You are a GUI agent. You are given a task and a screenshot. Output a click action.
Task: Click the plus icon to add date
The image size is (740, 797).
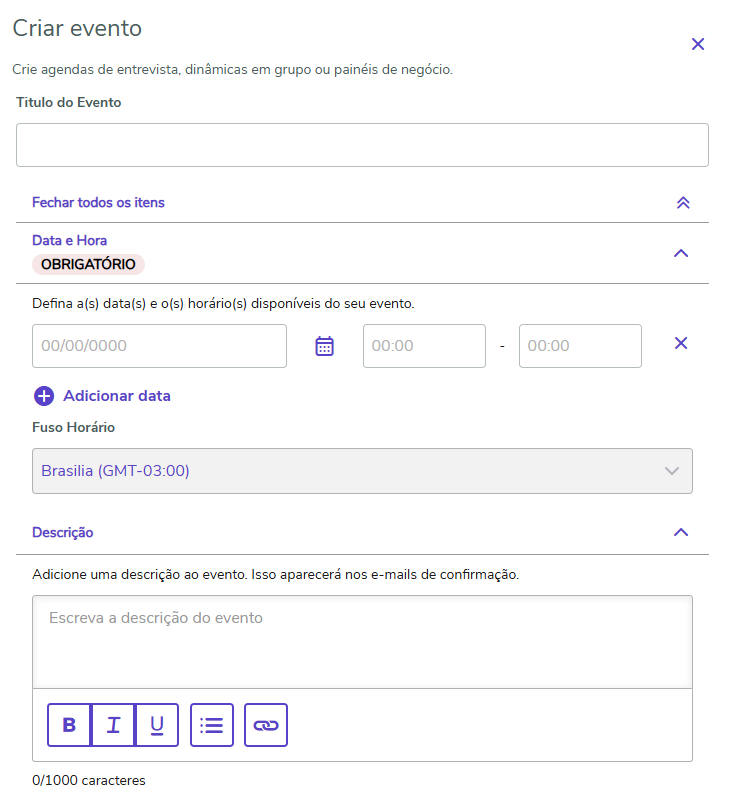tap(44, 396)
